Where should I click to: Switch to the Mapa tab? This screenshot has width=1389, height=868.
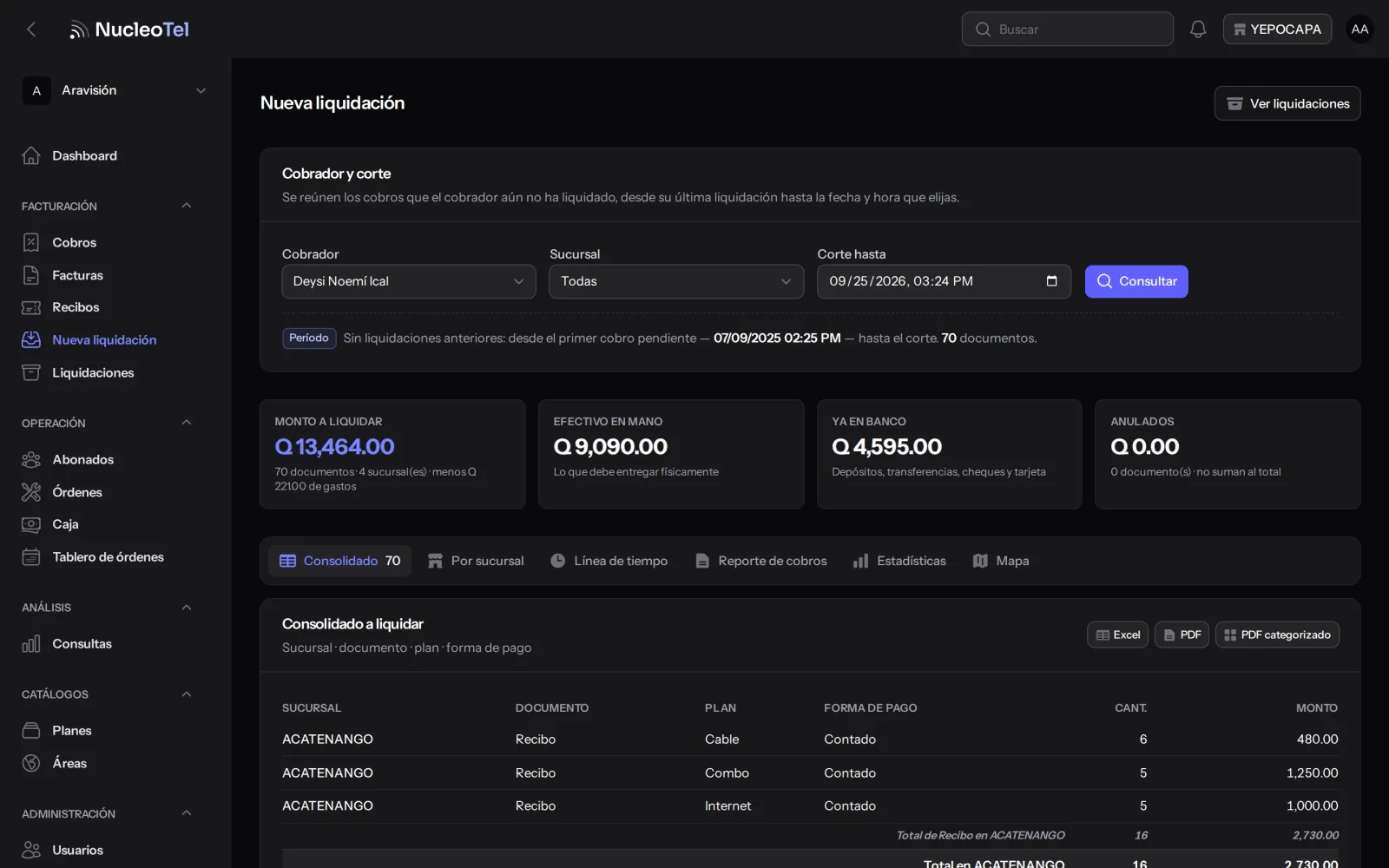click(x=1001, y=561)
